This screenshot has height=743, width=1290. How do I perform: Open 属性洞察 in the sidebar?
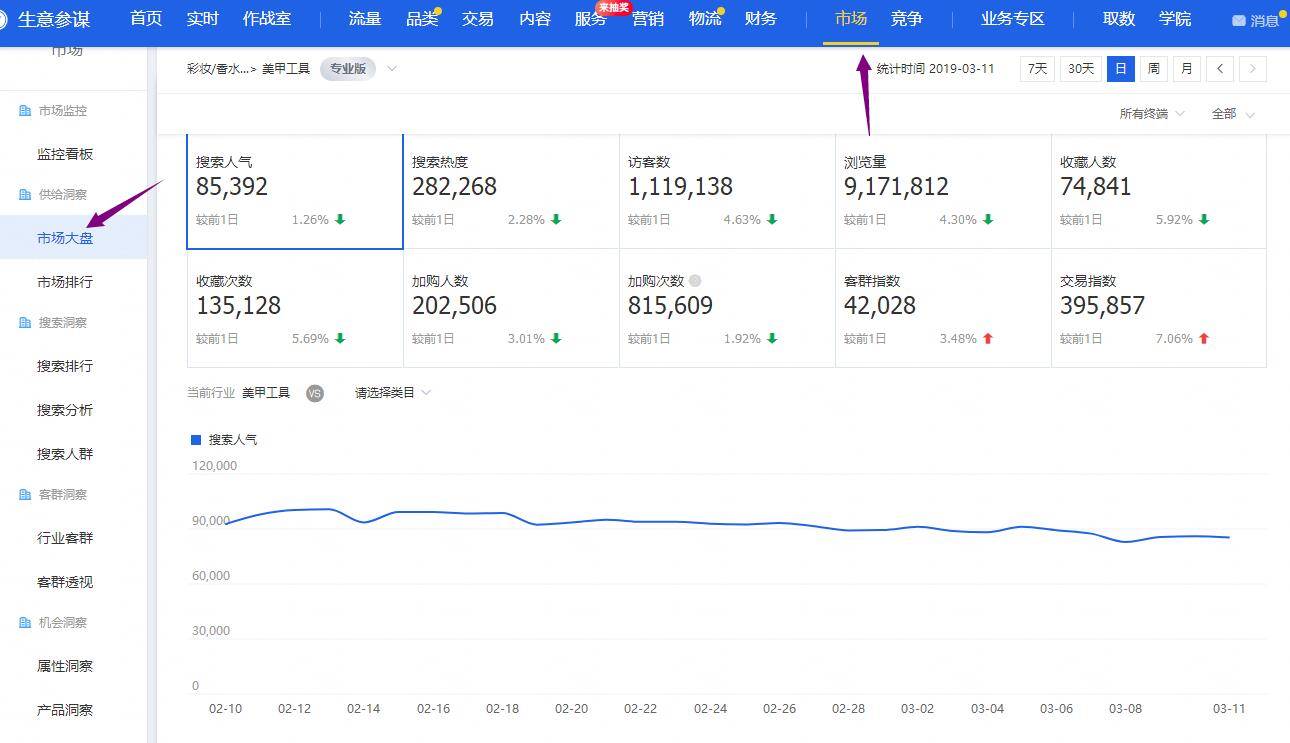(65, 666)
